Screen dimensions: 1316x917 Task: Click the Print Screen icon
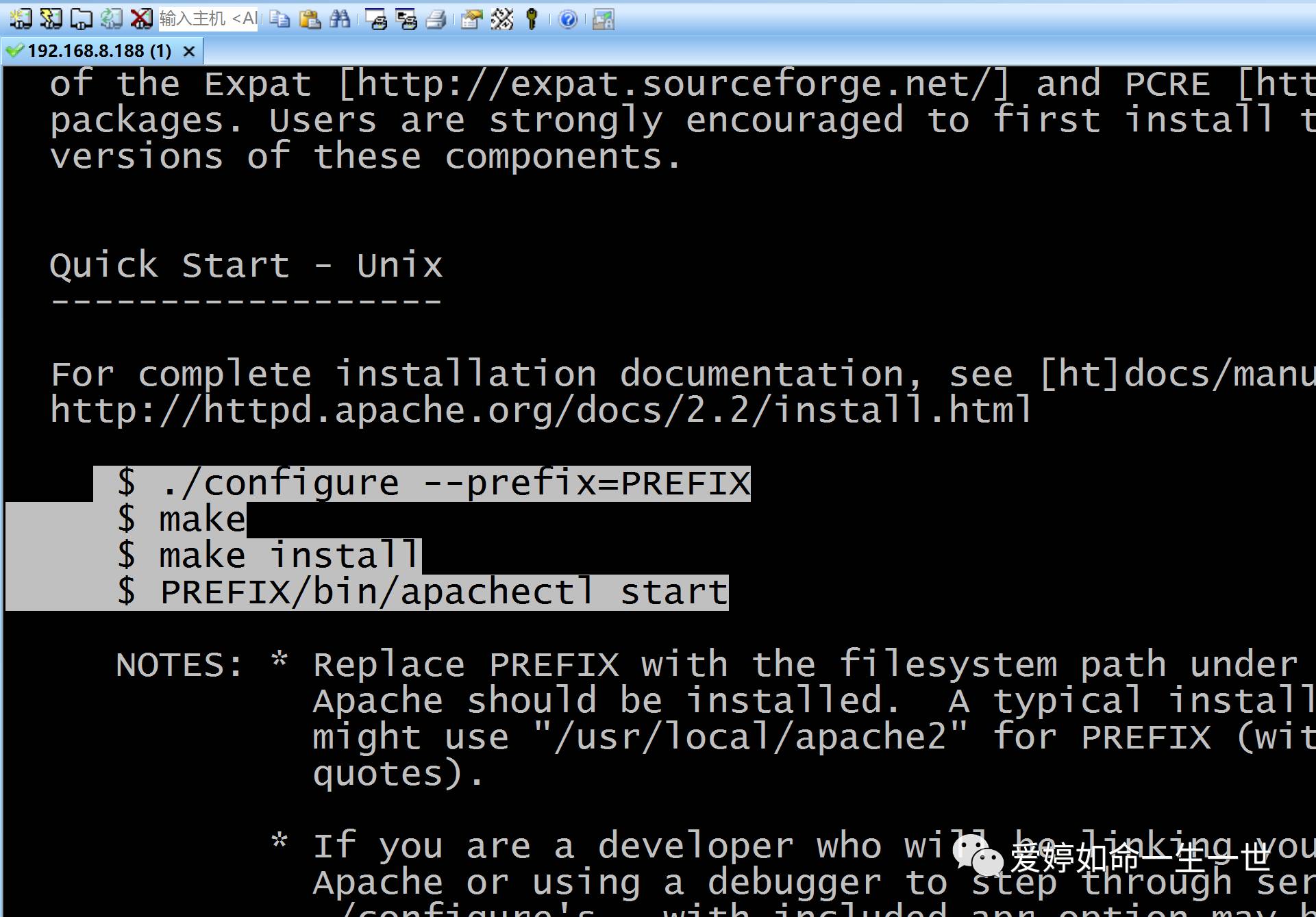click(375, 19)
